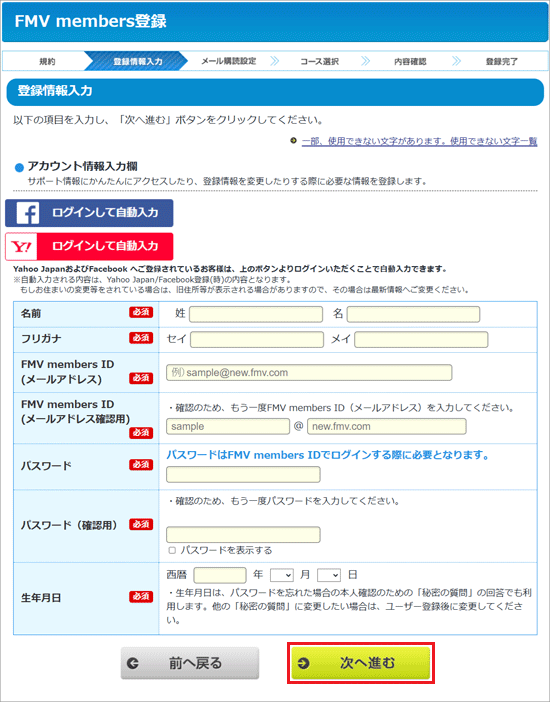Viewport: 550px width, 702px height.
Task: Select the 登録情報入力 step tab
Action: click(137, 61)
